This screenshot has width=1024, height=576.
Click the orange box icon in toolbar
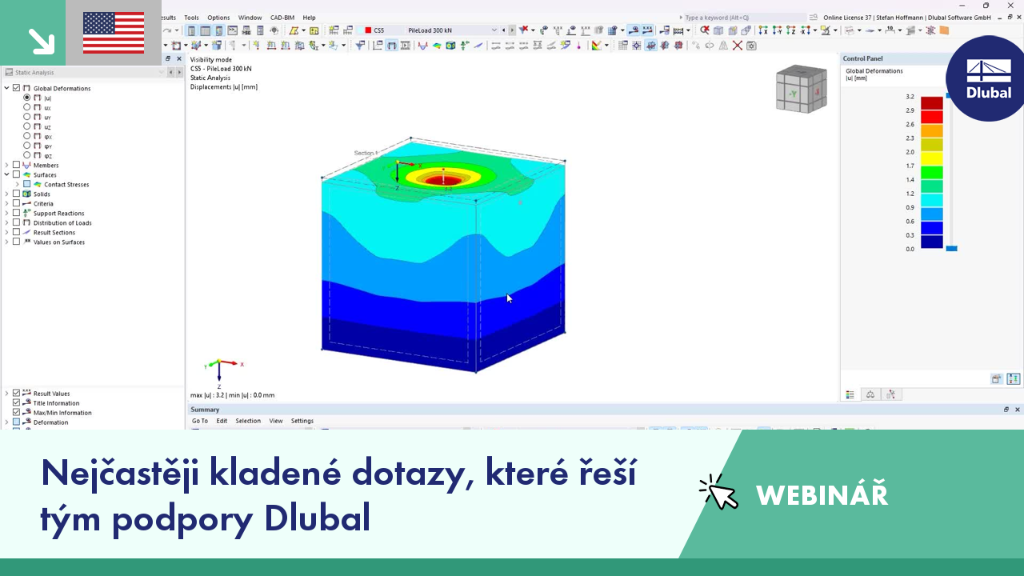point(944,30)
